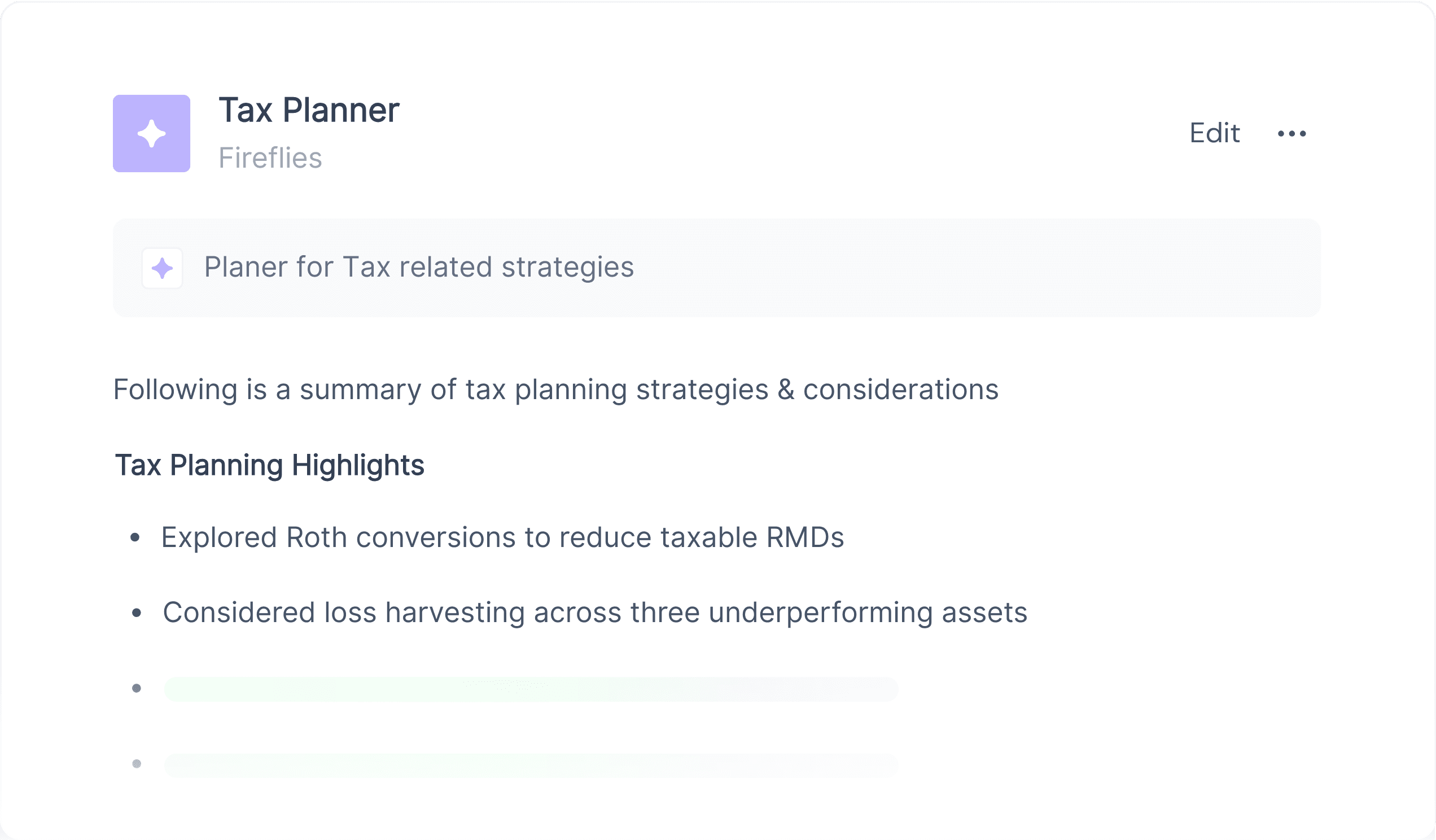The image size is (1436, 840).
Task: Click the loss harvesting bullet item
Action: (595, 613)
